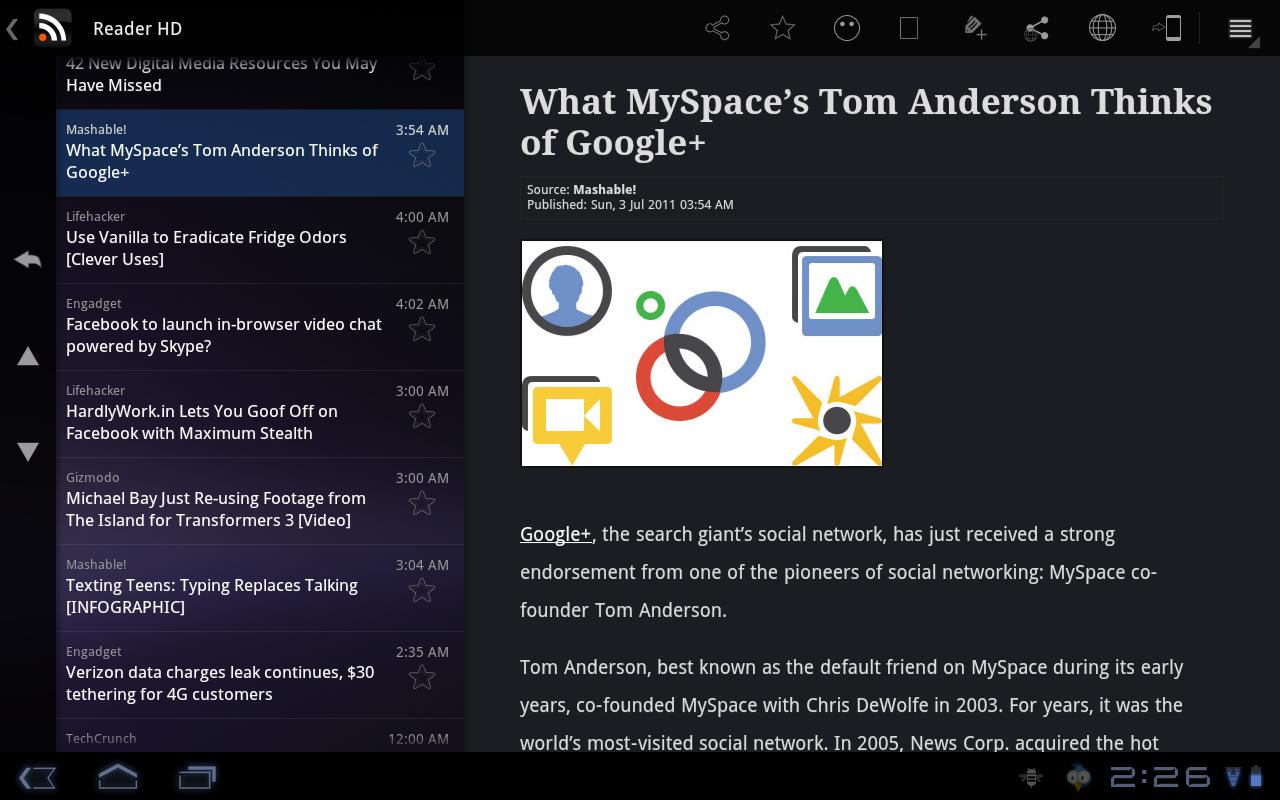The width and height of the screenshot is (1280, 800).
Task: Click the send-to-phone icon
Action: click(x=1168, y=28)
